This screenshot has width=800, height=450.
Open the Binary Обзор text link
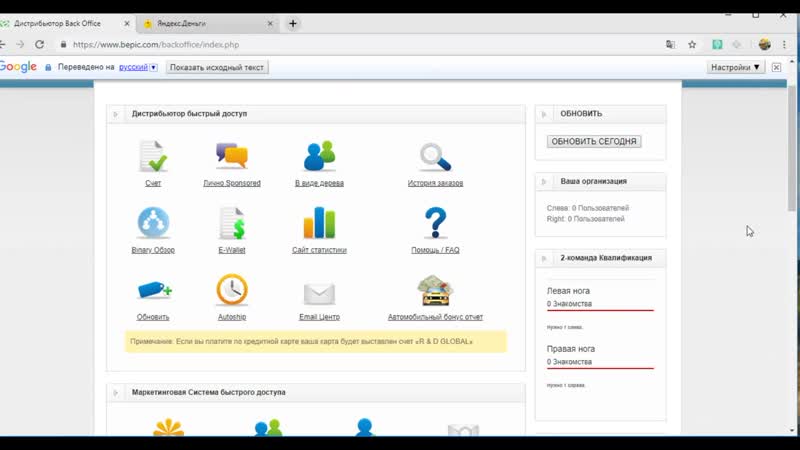click(x=153, y=250)
